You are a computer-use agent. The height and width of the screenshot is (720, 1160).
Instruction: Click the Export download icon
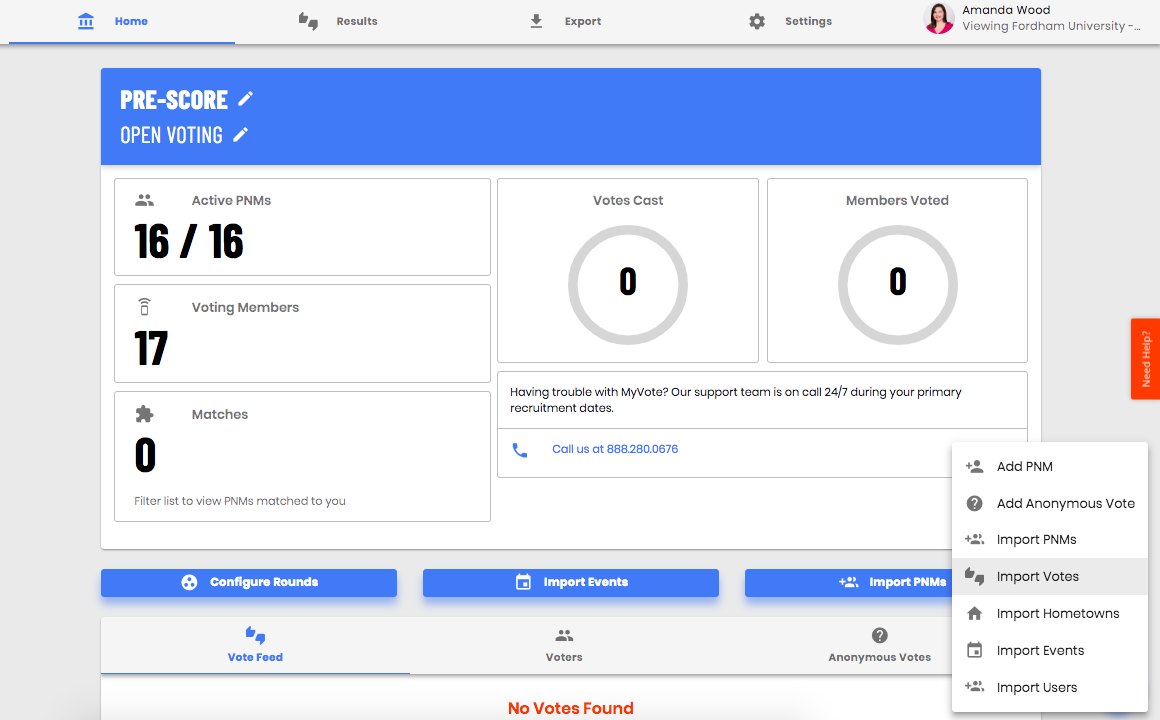click(x=536, y=21)
